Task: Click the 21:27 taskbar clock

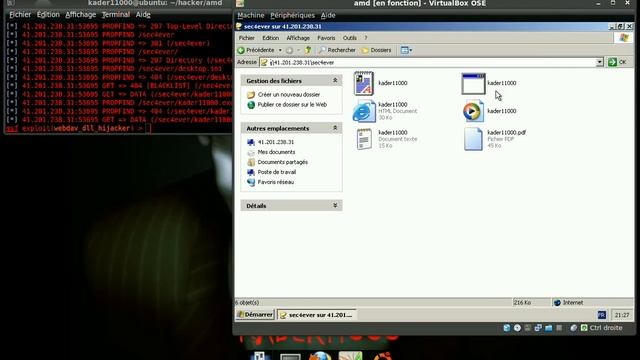Action: [622, 315]
